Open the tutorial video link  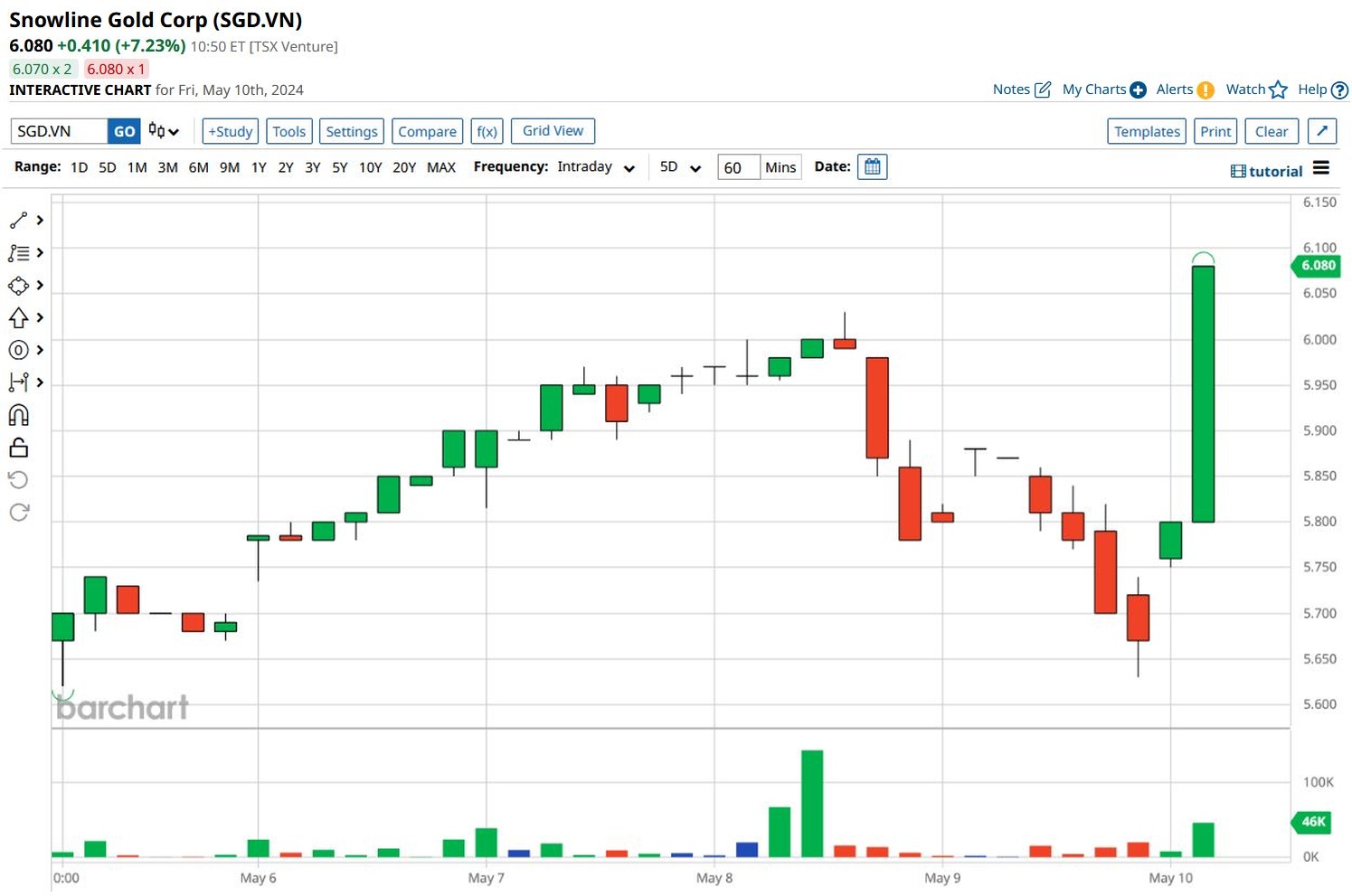coord(1267,171)
